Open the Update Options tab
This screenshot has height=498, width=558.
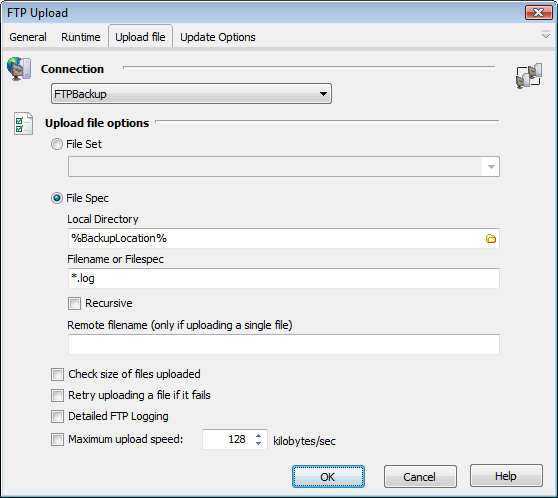(x=218, y=37)
